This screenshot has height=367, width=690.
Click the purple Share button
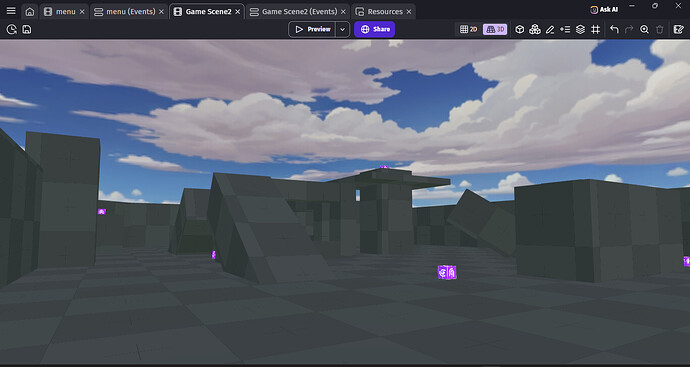[375, 29]
